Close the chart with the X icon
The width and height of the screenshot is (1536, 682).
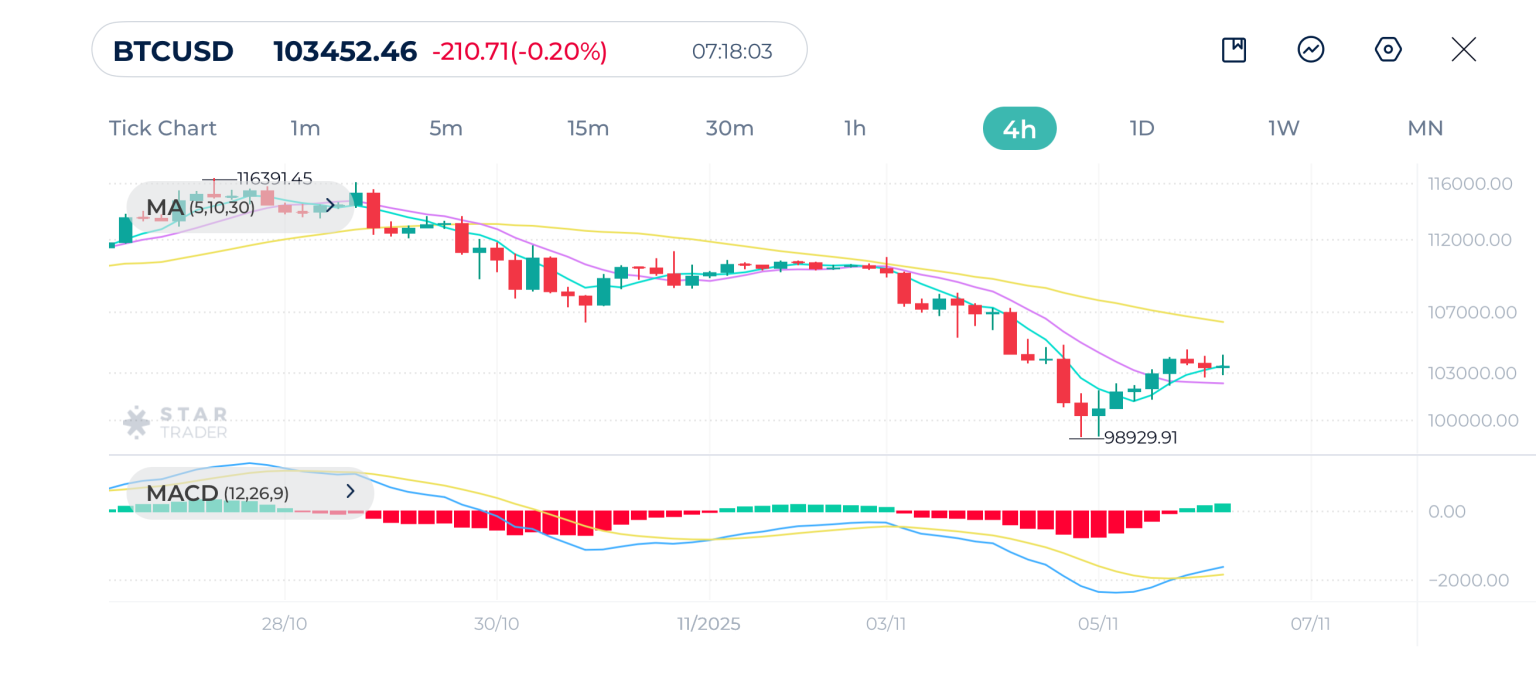(x=1464, y=50)
